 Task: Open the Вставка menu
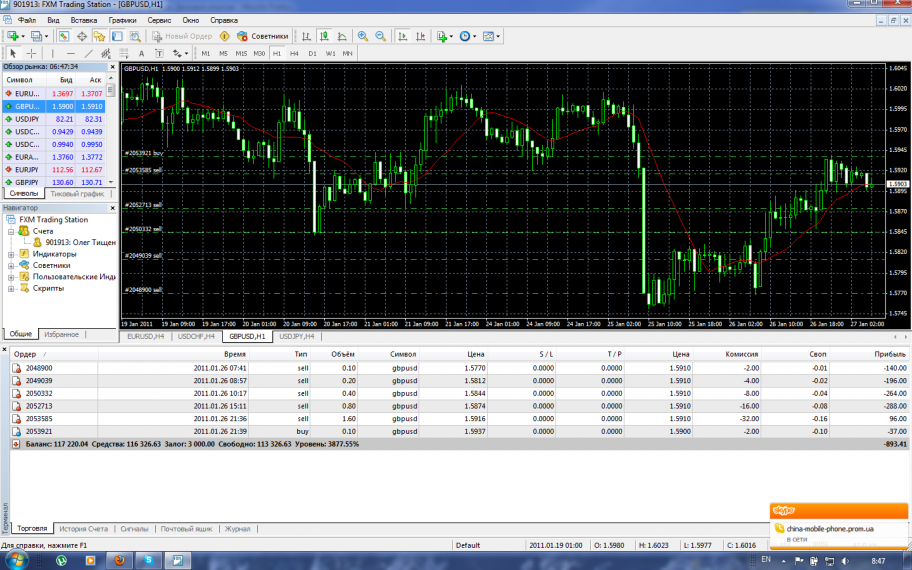(84, 20)
